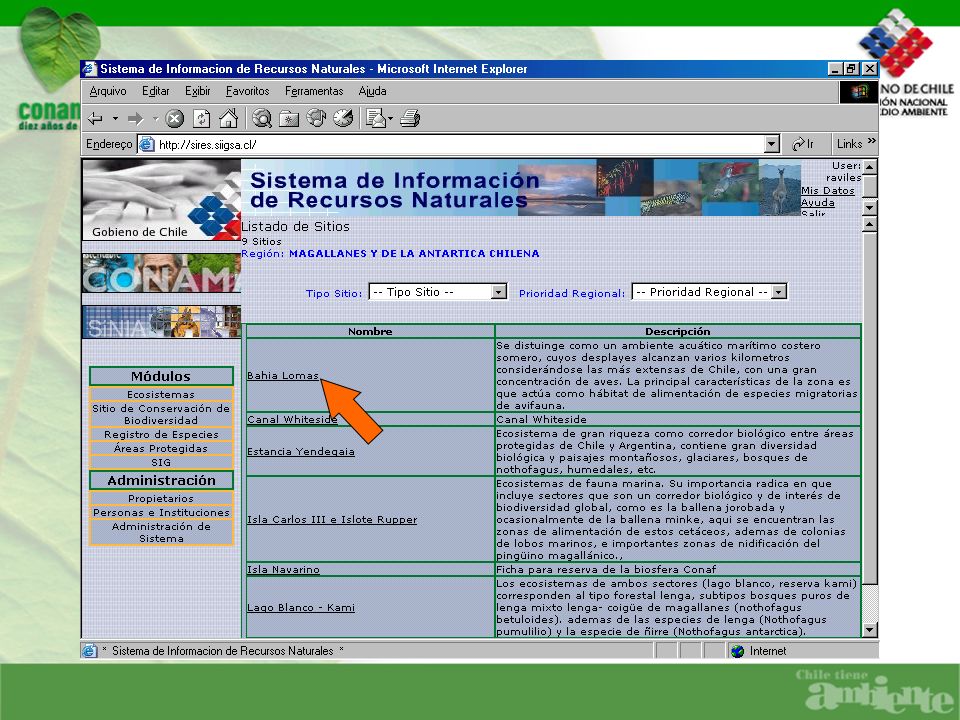Open the Registro de Especies module

pyautogui.click(x=161, y=434)
